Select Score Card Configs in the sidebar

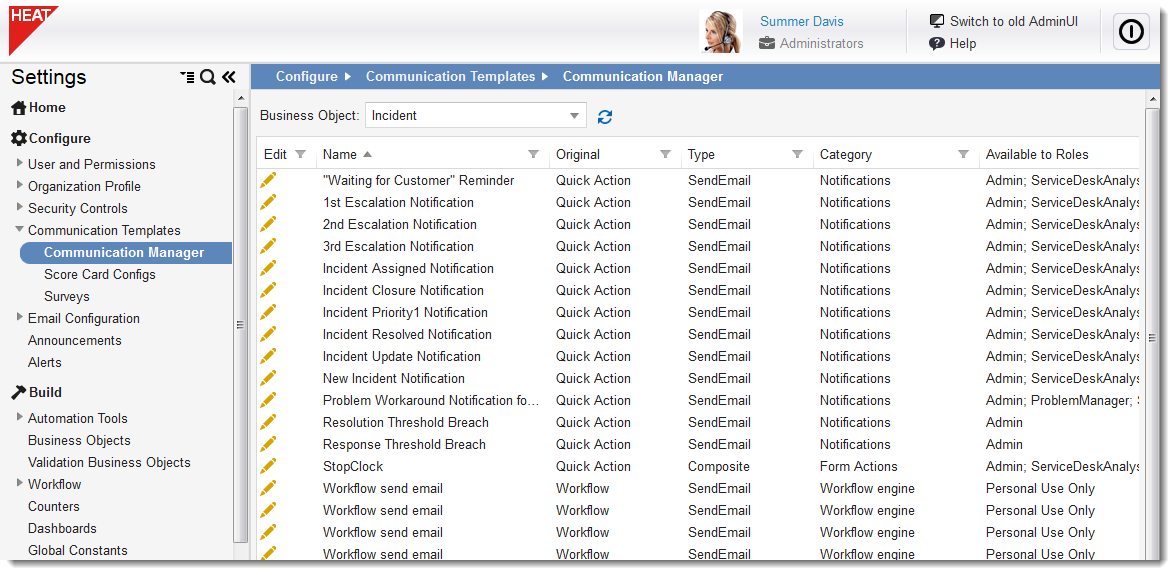100,274
